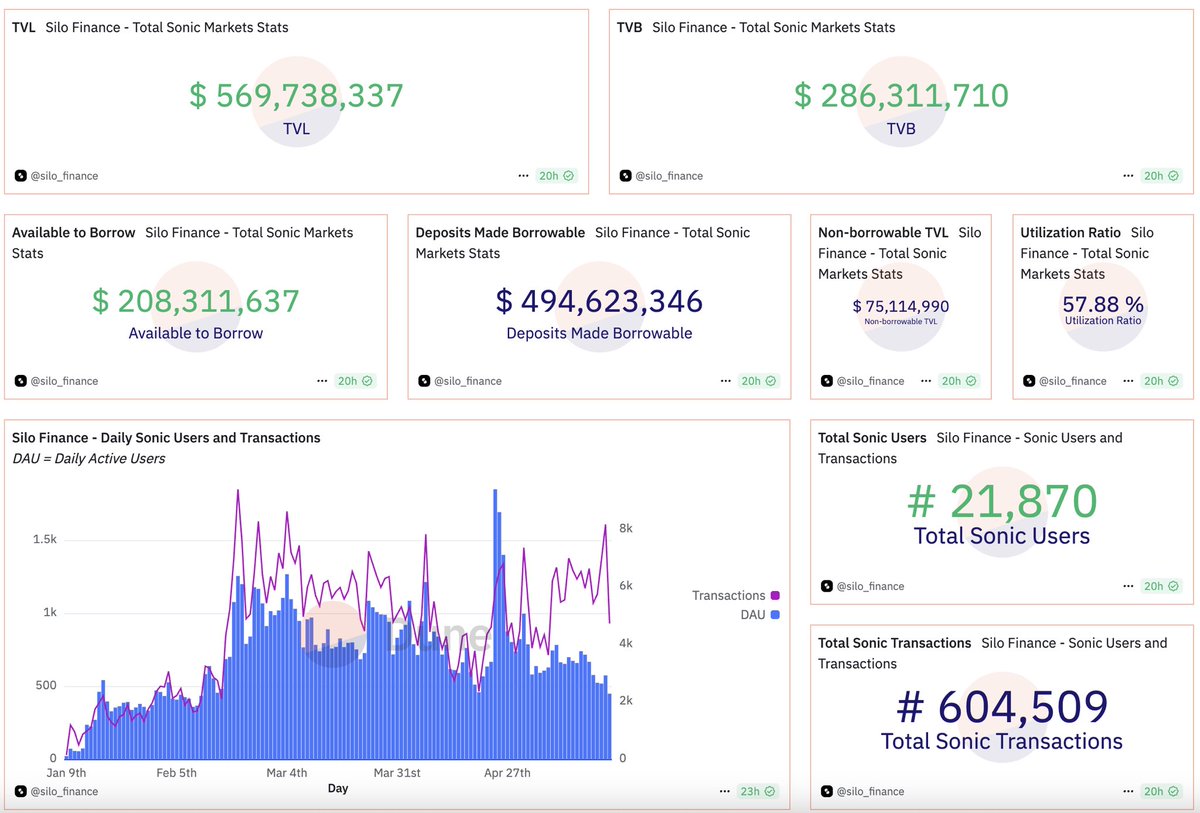1200x813 pixels.
Task: Click the 20h refresh badge on Deposits Made Borrowable card
Action: pos(758,380)
